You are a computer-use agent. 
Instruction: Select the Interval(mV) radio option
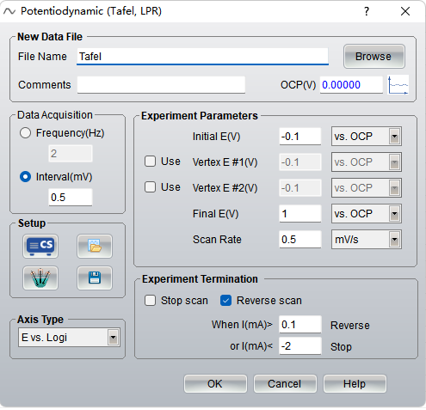pyautogui.click(x=25, y=177)
